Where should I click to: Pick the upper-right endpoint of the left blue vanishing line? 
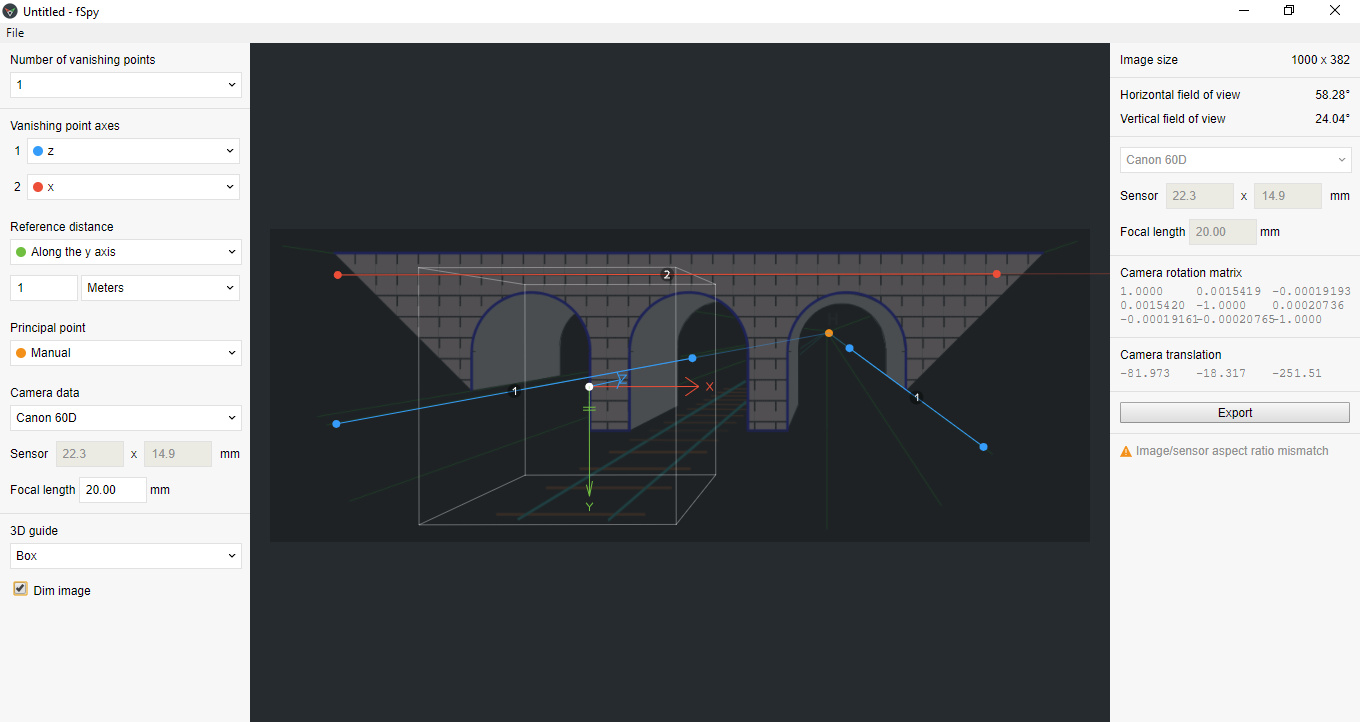coord(692,358)
